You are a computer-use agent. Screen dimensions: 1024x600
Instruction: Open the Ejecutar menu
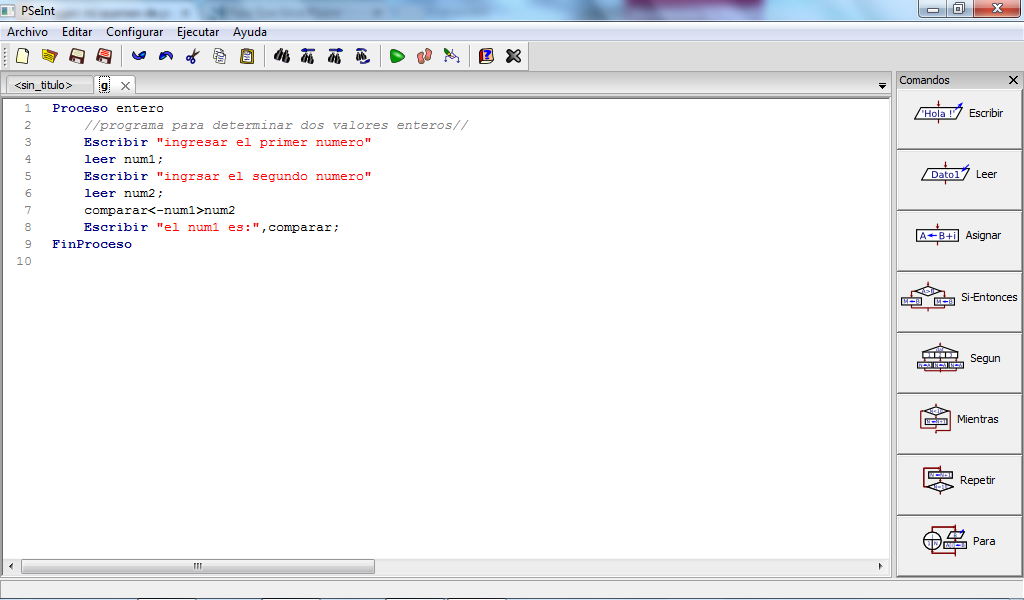pyautogui.click(x=197, y=31)
